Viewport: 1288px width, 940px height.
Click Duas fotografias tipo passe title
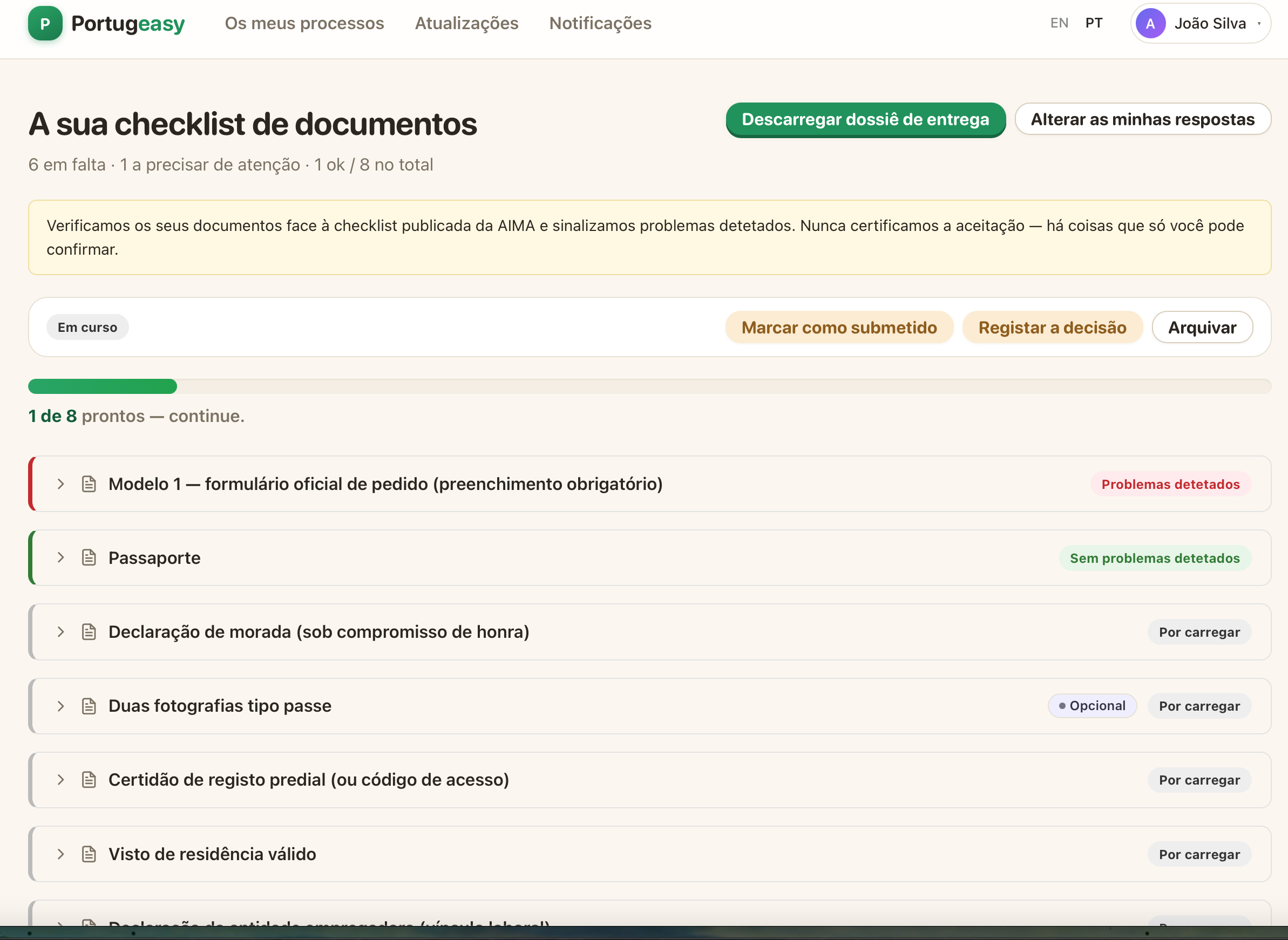click(220, 706)
